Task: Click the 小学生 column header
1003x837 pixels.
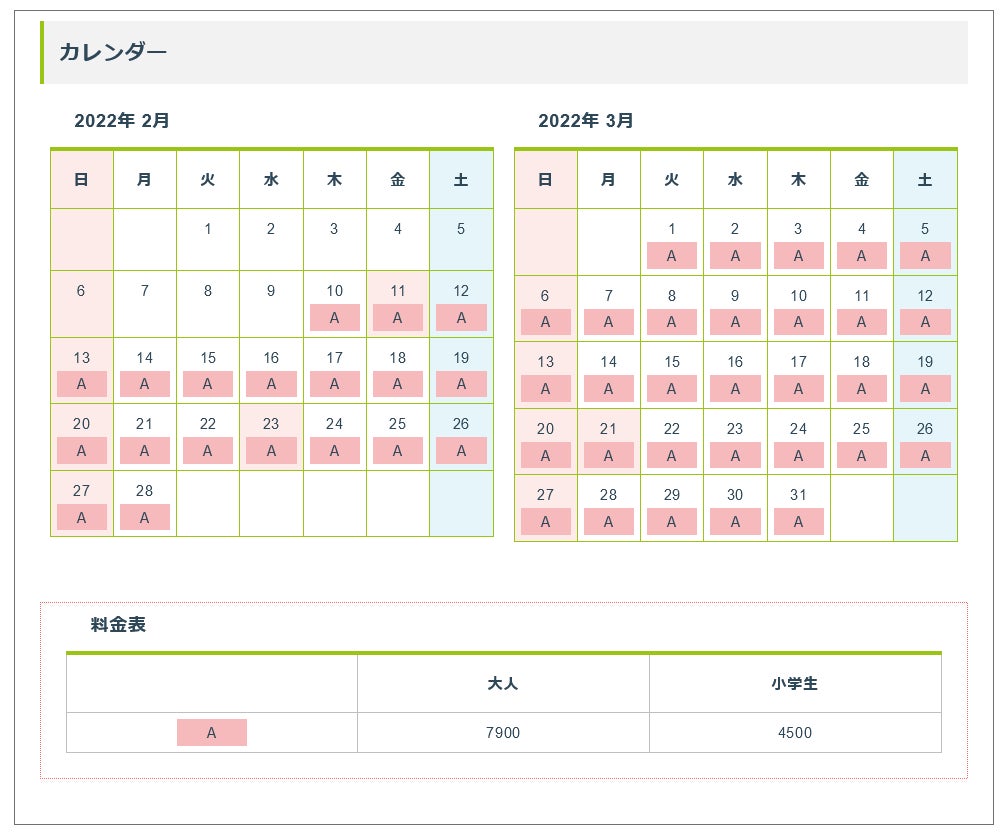Action: 794,683
